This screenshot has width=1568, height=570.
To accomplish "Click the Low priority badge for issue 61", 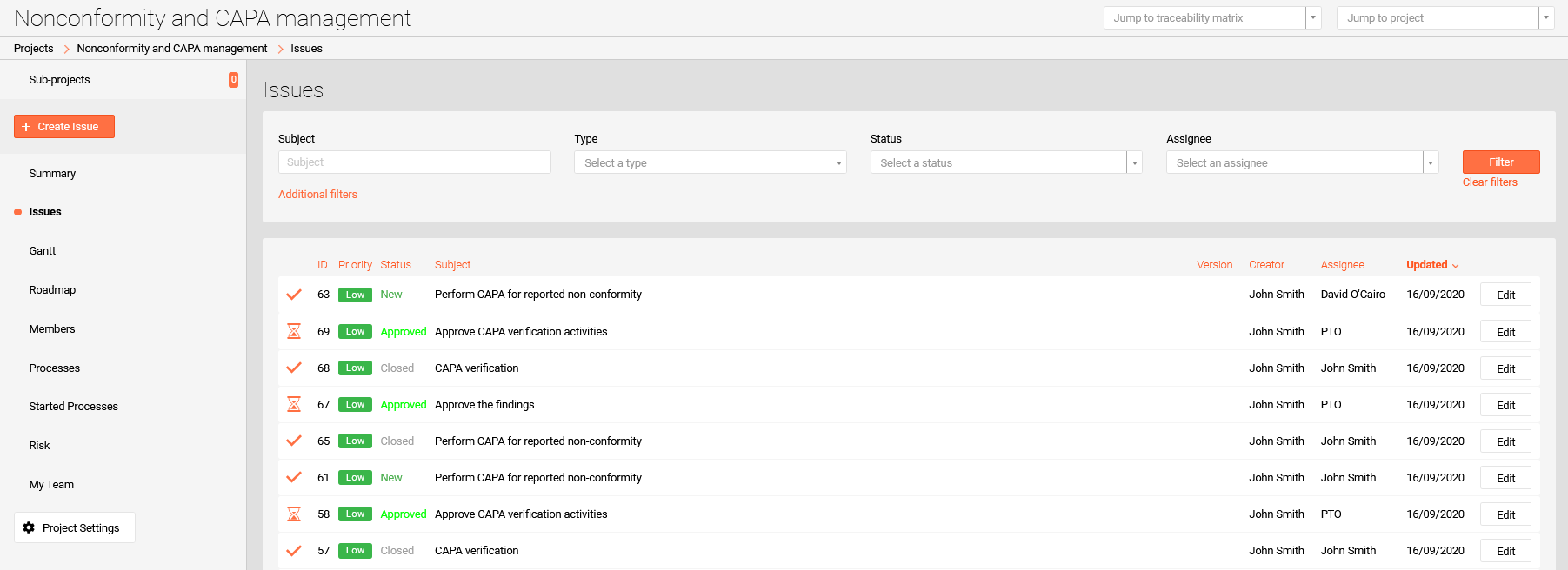I will [x=355, y=478].
